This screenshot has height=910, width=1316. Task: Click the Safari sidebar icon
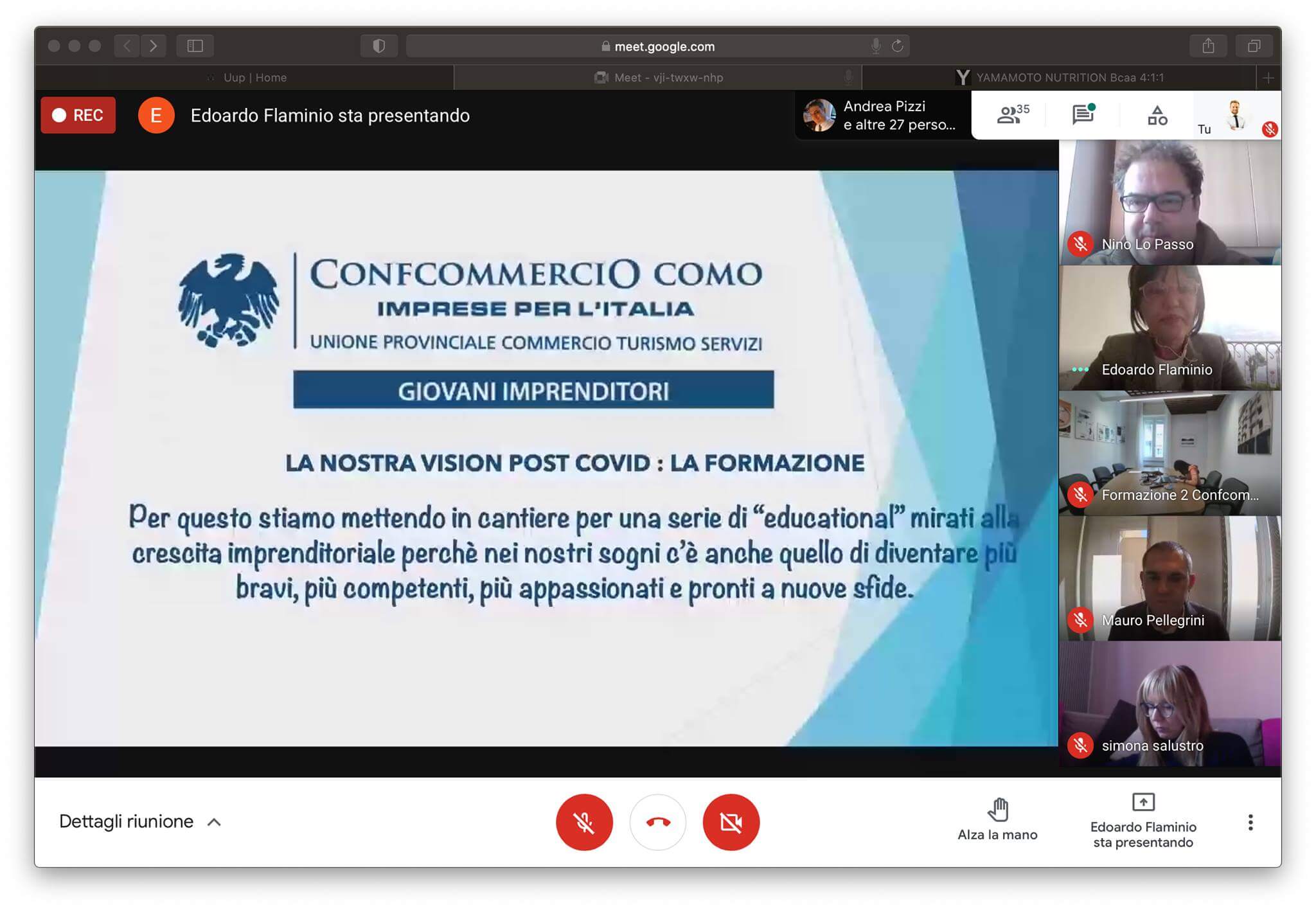click(195, 46)
